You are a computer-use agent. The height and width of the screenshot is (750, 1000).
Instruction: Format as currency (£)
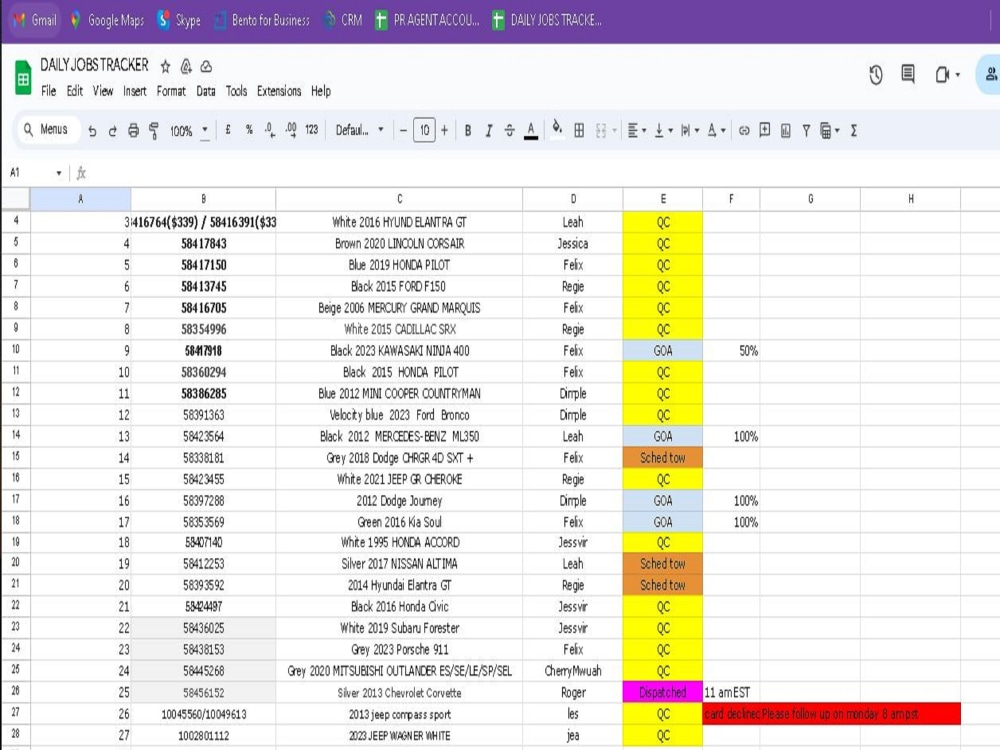(228, 130)
